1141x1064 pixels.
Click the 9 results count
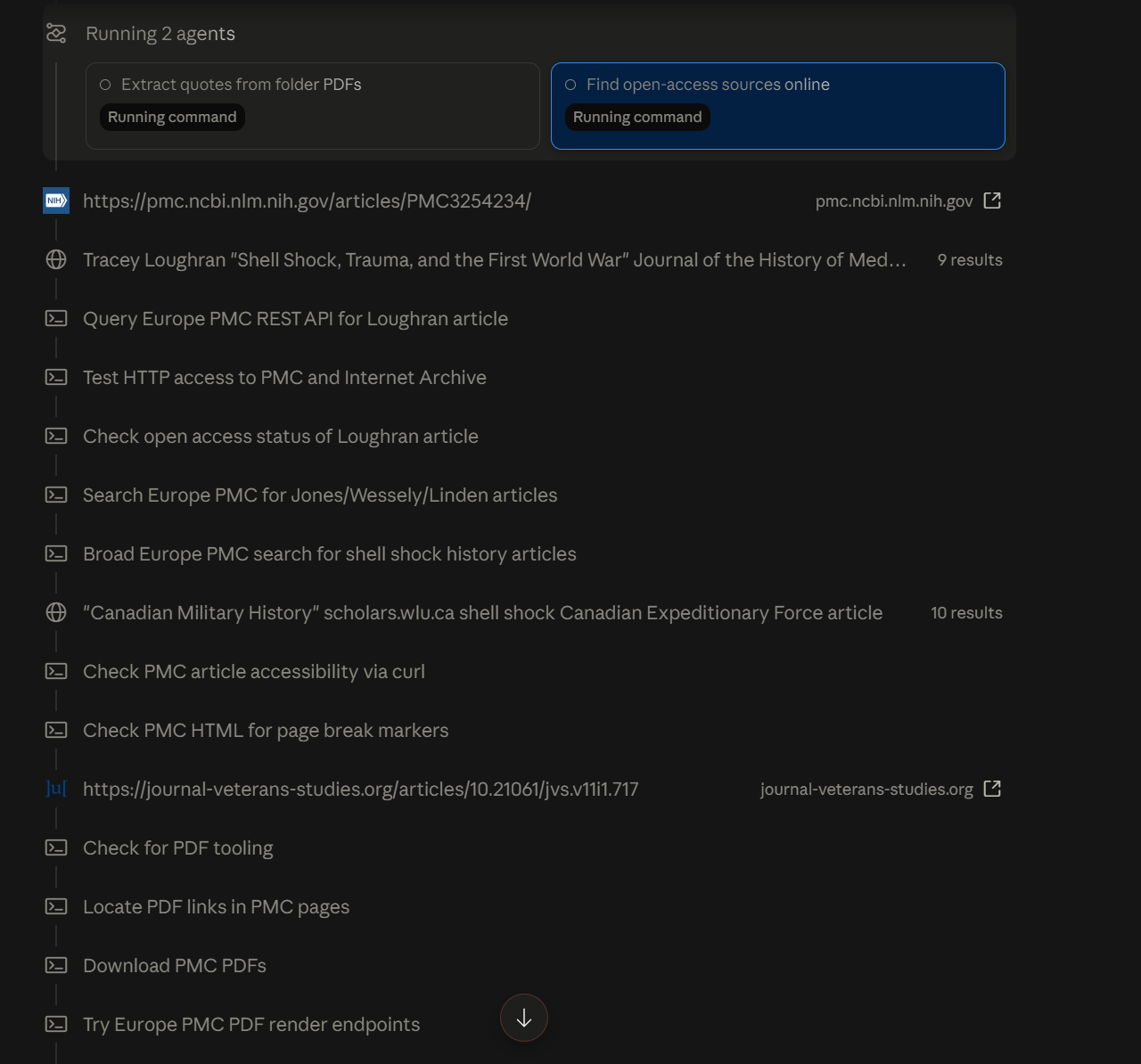(x=970, y=260)
